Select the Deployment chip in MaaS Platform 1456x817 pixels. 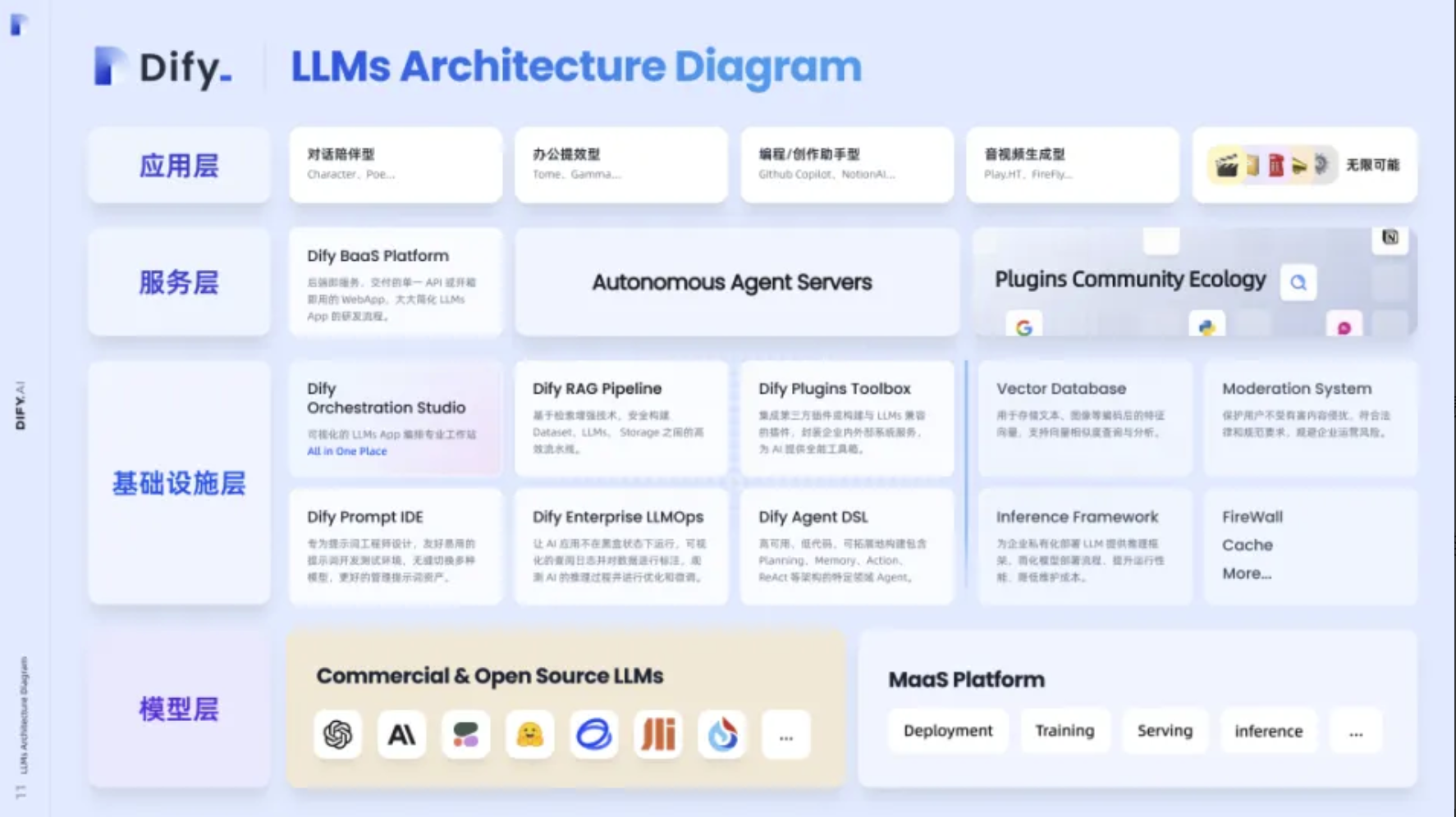point(948,731)
